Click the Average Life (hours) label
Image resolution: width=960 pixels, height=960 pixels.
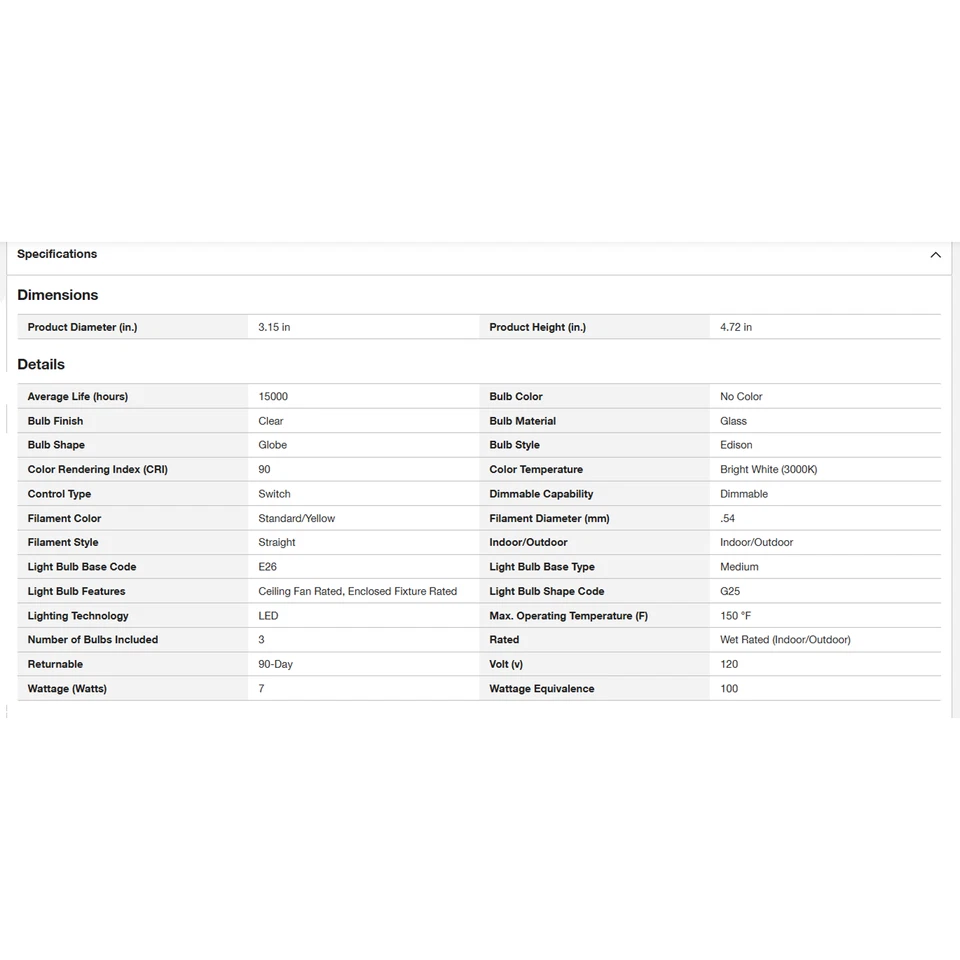click(78, 397)
